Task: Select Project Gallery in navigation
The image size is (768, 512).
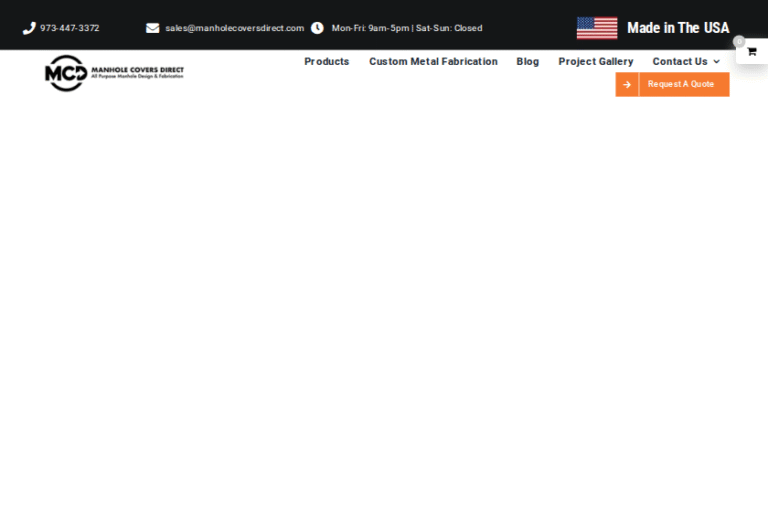Action: (595, 61)
